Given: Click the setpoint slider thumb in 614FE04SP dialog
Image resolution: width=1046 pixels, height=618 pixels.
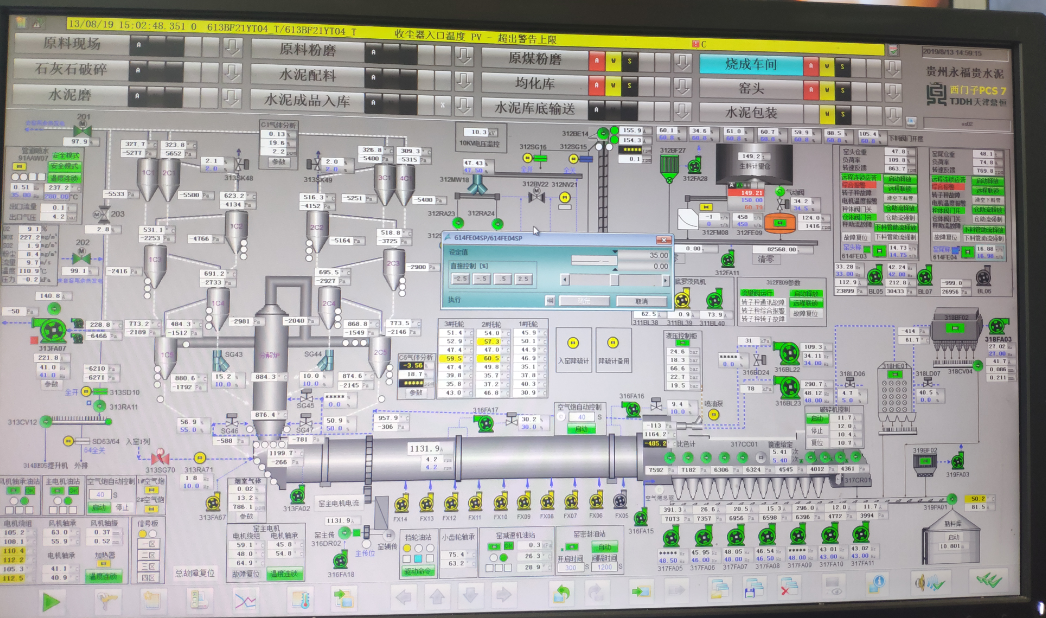Looking at the screenshot, I should coord(614,279).
